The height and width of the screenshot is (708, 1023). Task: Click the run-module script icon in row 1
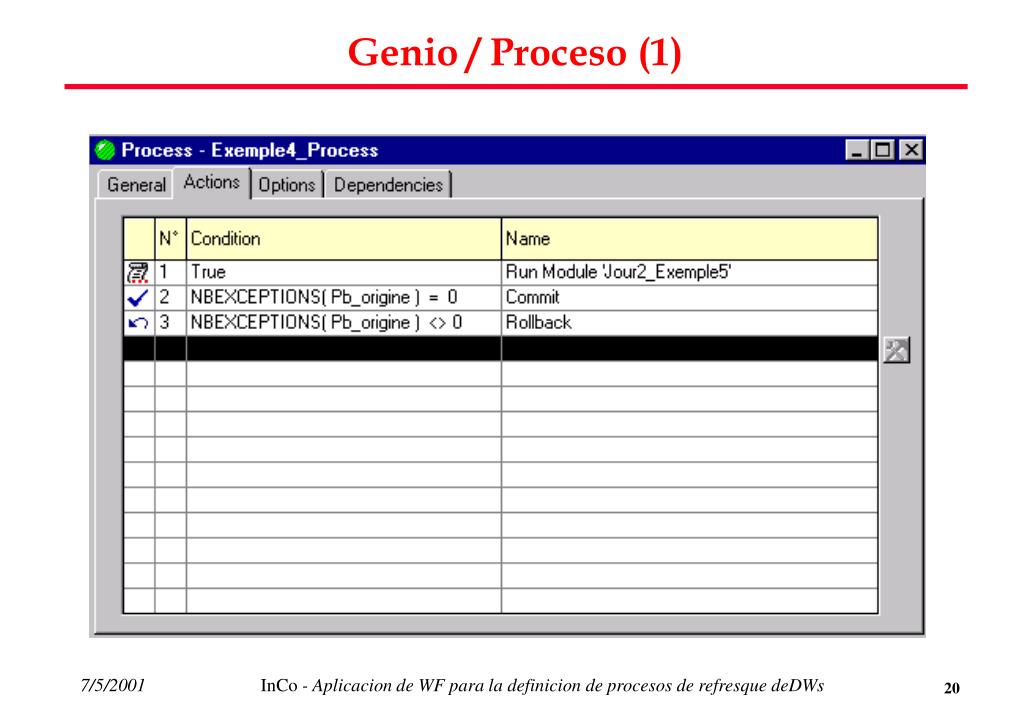click(138, 272)
